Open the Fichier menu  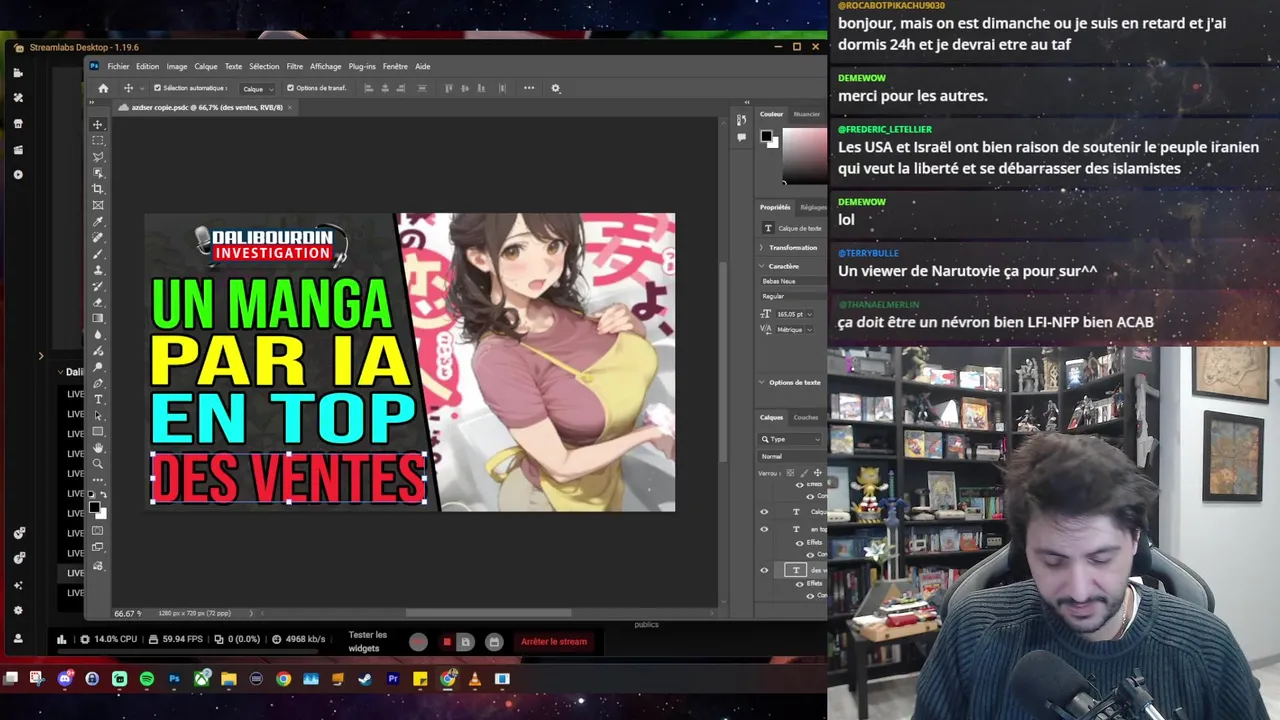[x=118, y=66]
